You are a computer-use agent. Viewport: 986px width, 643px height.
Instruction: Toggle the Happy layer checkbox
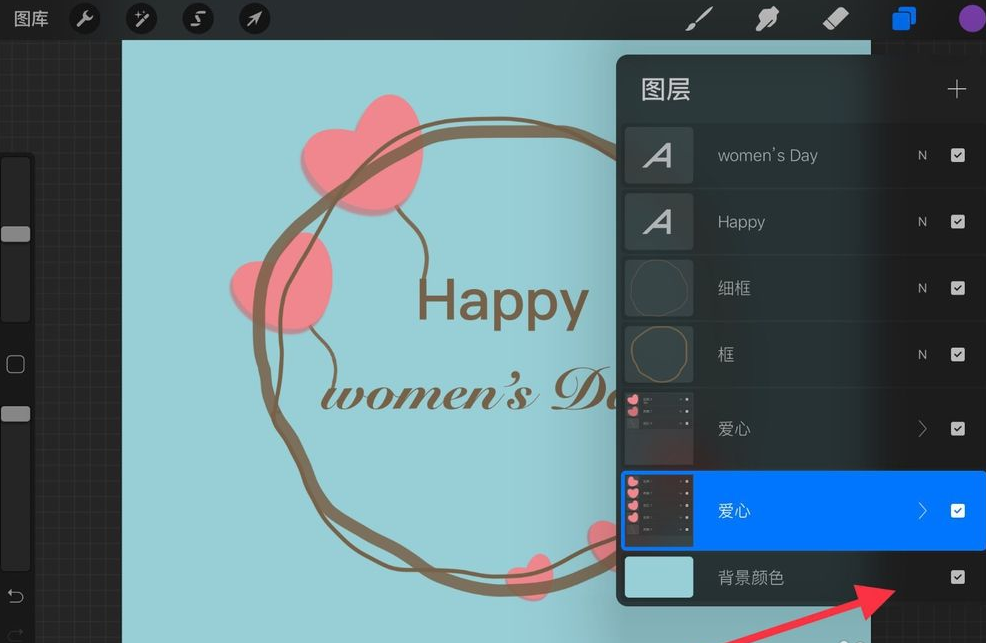(957, 221)
